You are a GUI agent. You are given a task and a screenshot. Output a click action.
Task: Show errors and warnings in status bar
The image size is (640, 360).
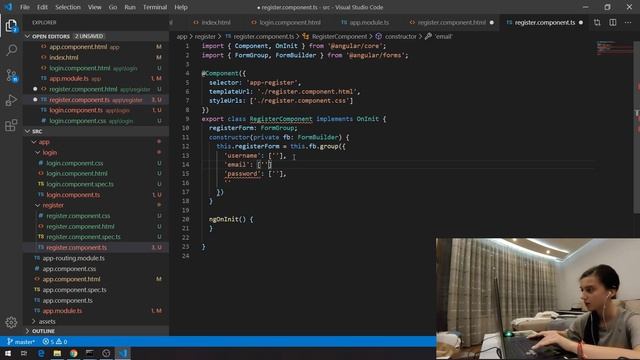55,342
